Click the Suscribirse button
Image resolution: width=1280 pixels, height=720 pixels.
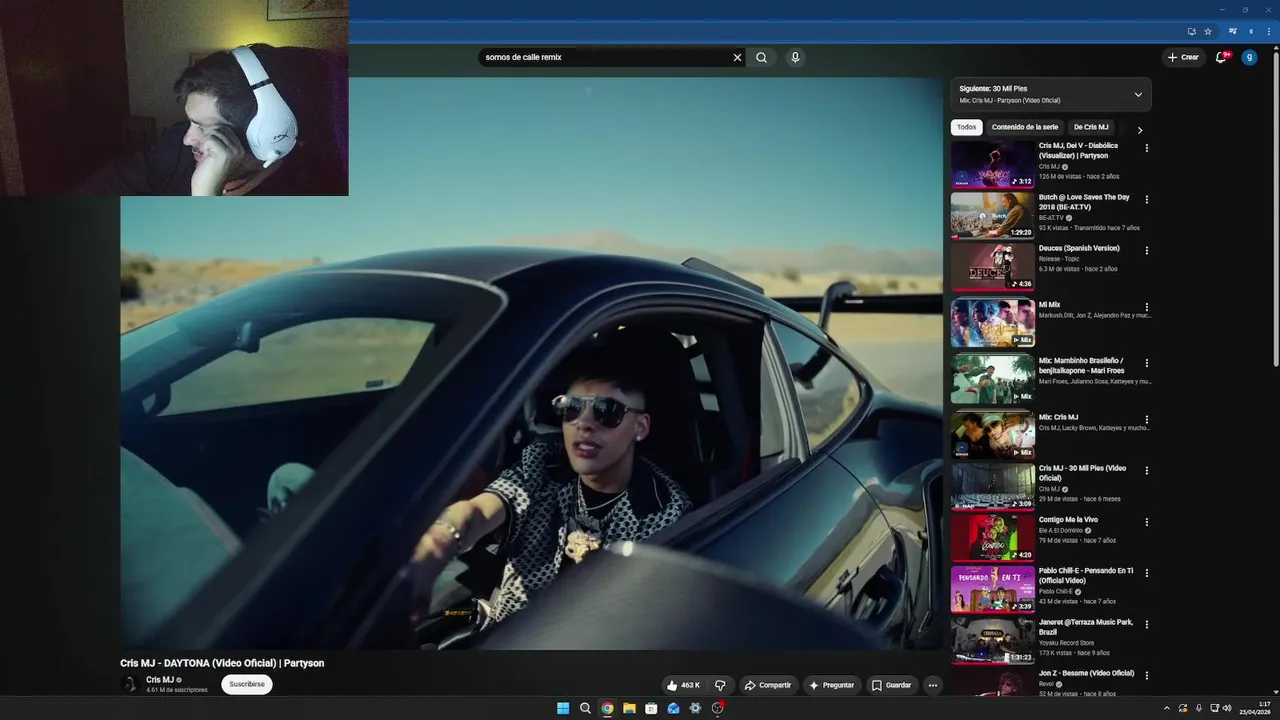coord(247,685)
